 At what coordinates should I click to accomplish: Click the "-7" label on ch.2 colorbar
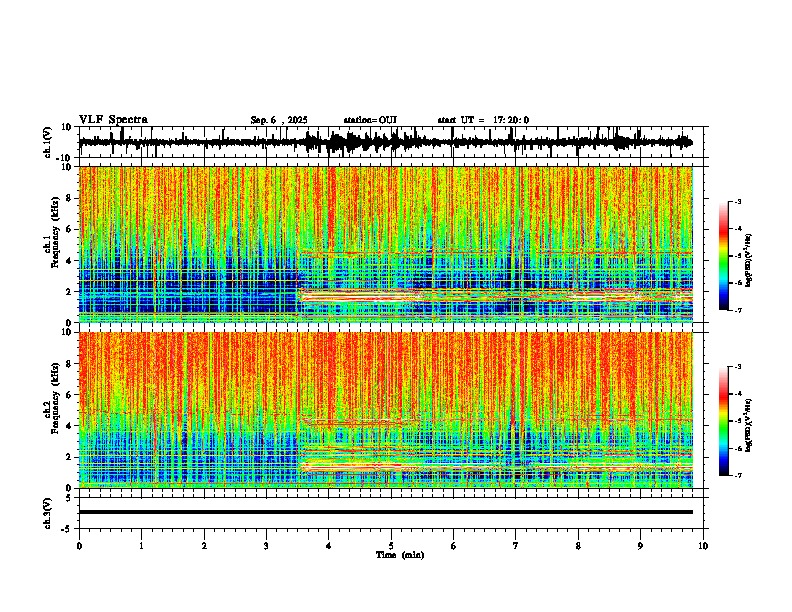(x=737, y=475)
